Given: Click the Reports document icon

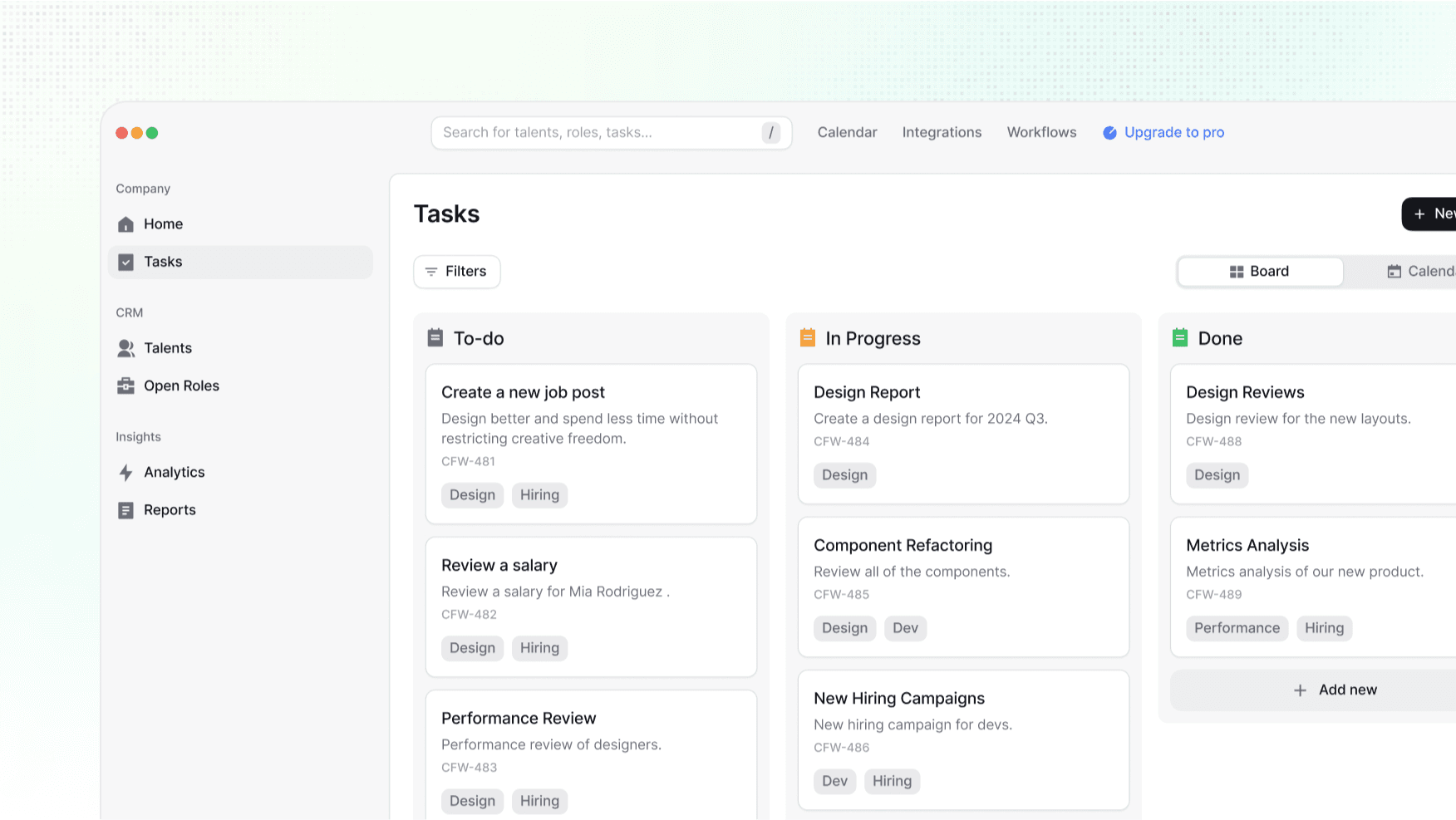Looking at the screenshot, I should pyautogui.click(x=125, y=510).
